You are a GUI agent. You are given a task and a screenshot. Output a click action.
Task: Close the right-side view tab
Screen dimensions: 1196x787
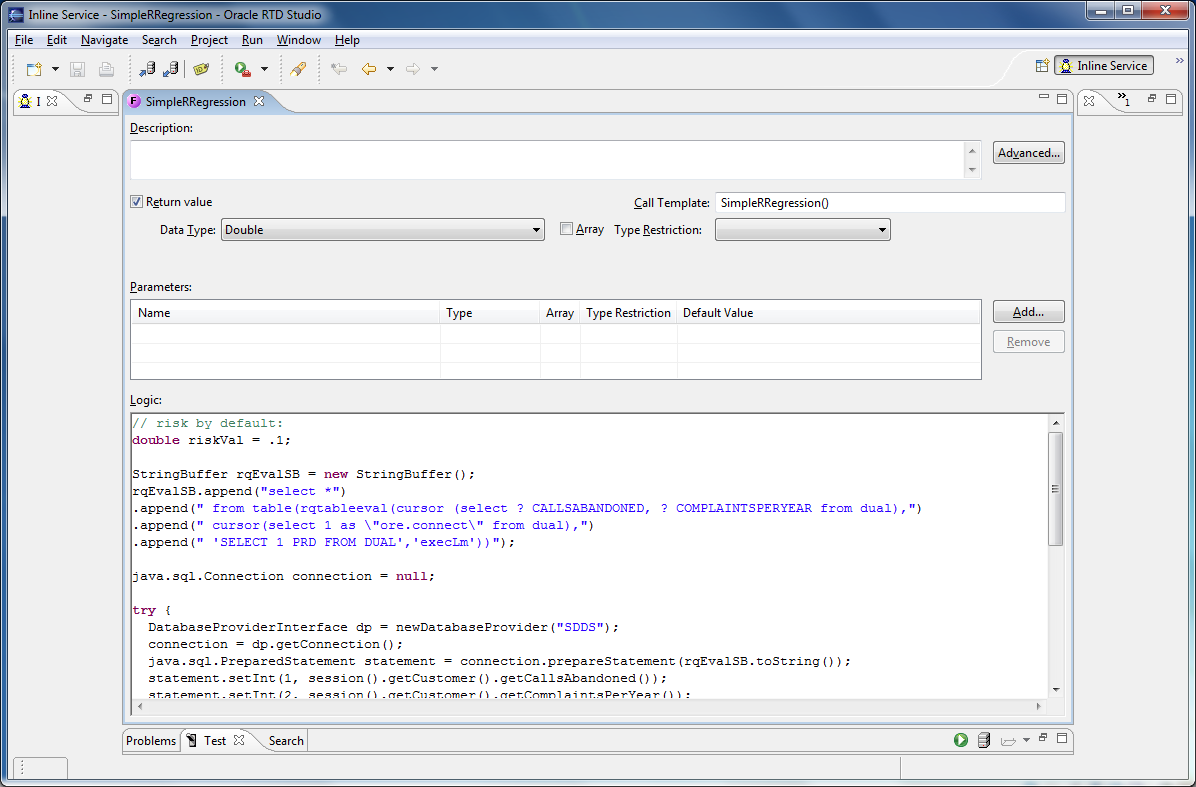pos(1089,101)
